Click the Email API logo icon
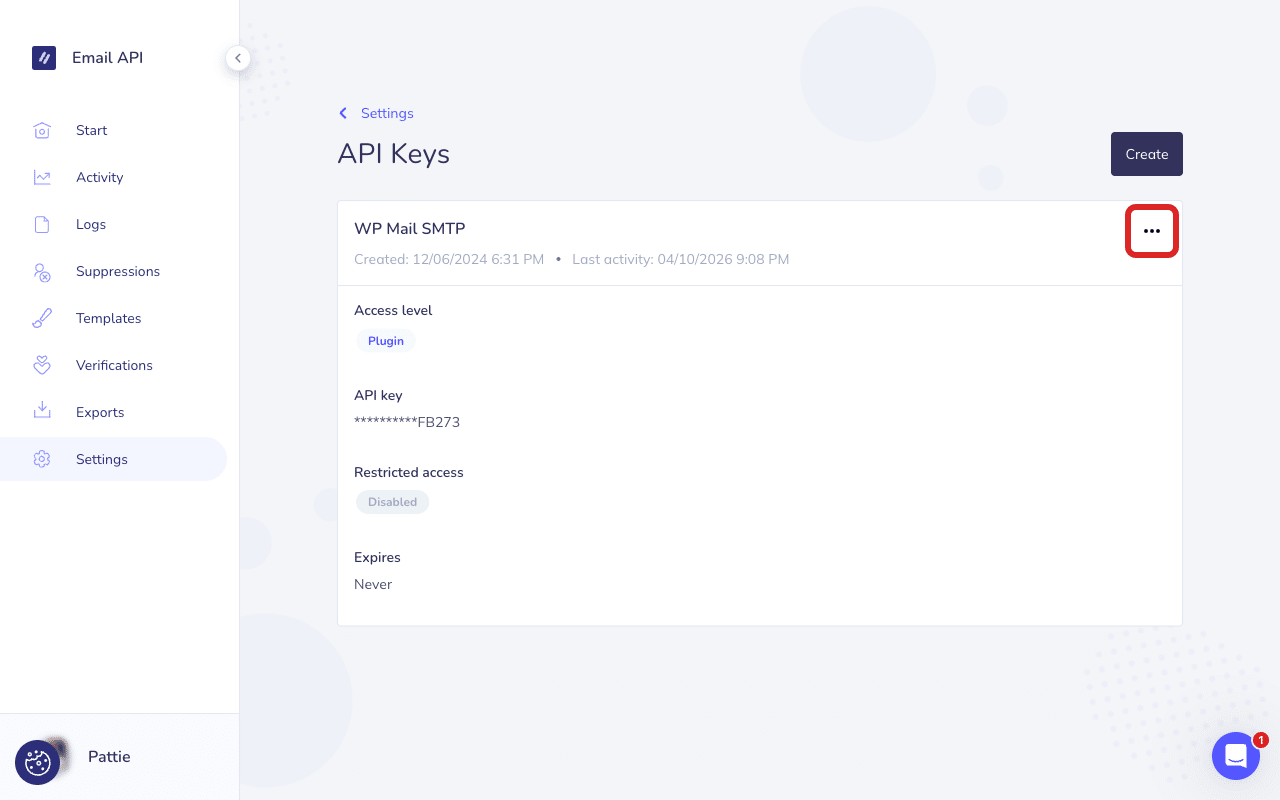1280x800 pixels. [x=43, y=58]
